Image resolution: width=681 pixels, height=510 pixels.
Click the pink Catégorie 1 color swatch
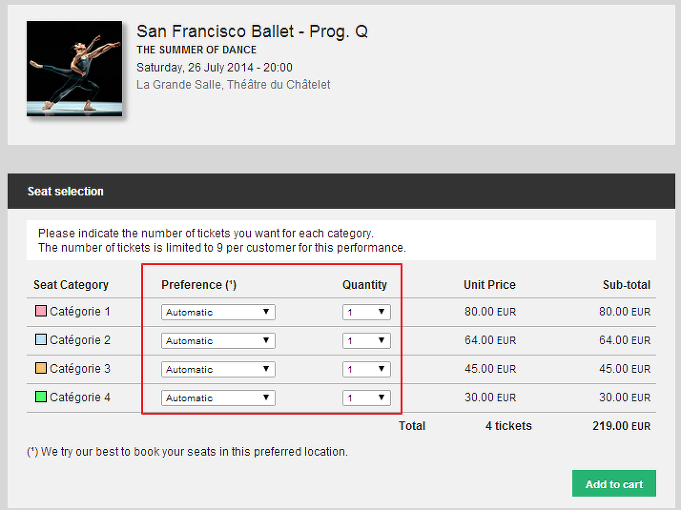pos(41,311)
